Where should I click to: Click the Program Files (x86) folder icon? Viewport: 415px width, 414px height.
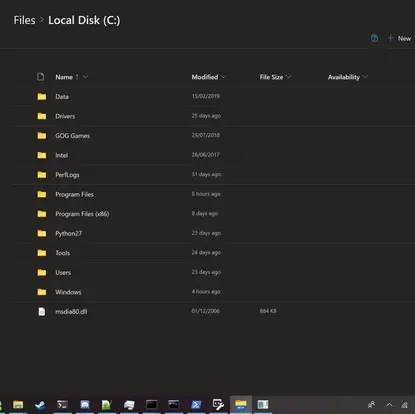(42, 214)
